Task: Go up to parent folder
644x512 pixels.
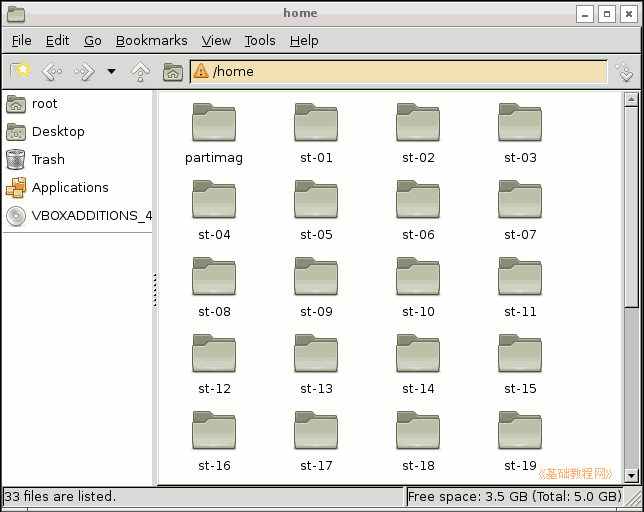Action: (140, 72)
